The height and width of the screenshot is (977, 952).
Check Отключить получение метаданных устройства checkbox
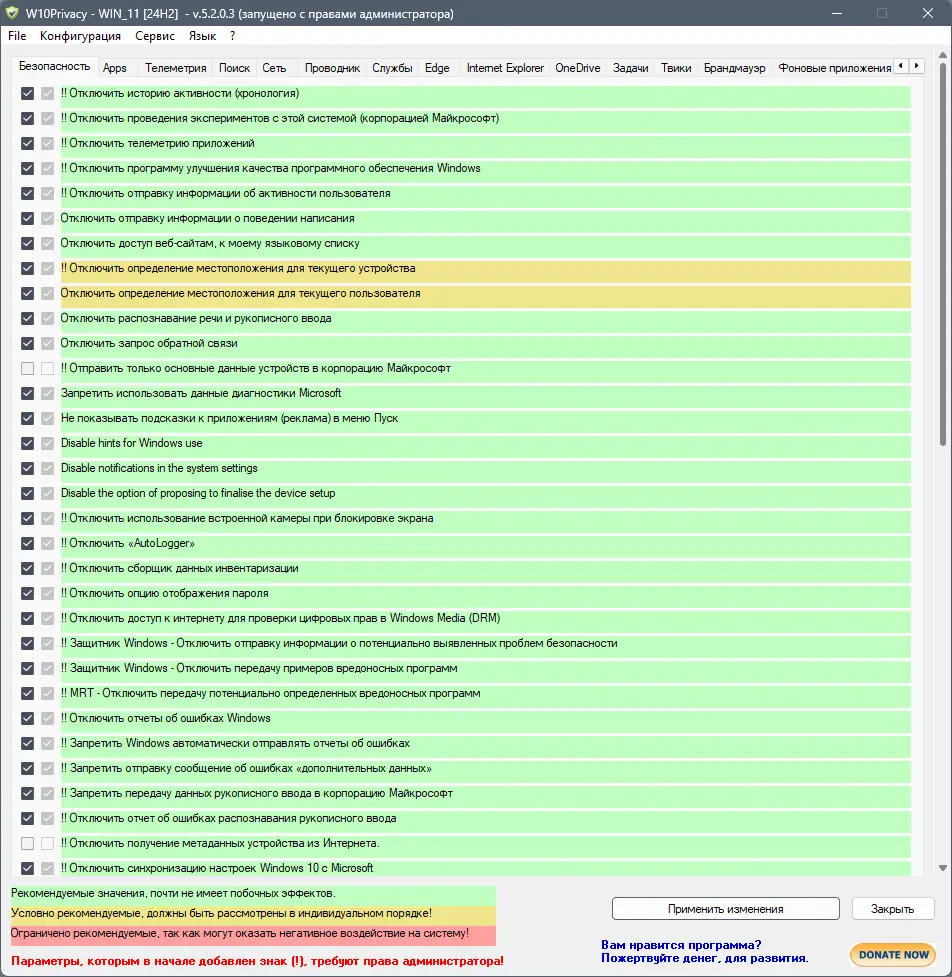[27, 843]
